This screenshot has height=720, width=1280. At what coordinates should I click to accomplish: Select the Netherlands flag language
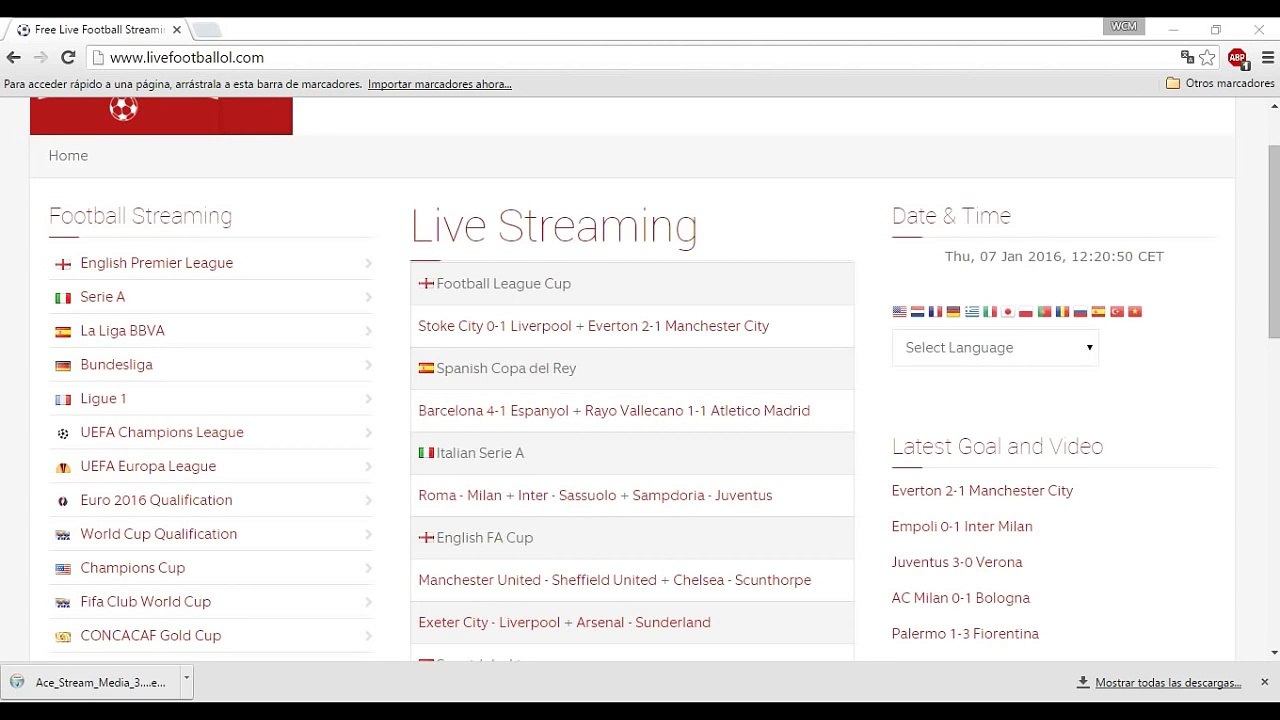click(917, 312)
